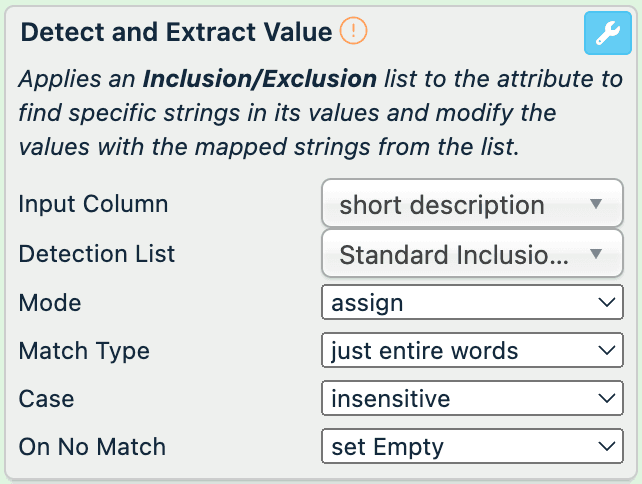Screen dimensions: 642x484
Task: Open the Mode dropdown showing assign
Action: coord(472,302)
